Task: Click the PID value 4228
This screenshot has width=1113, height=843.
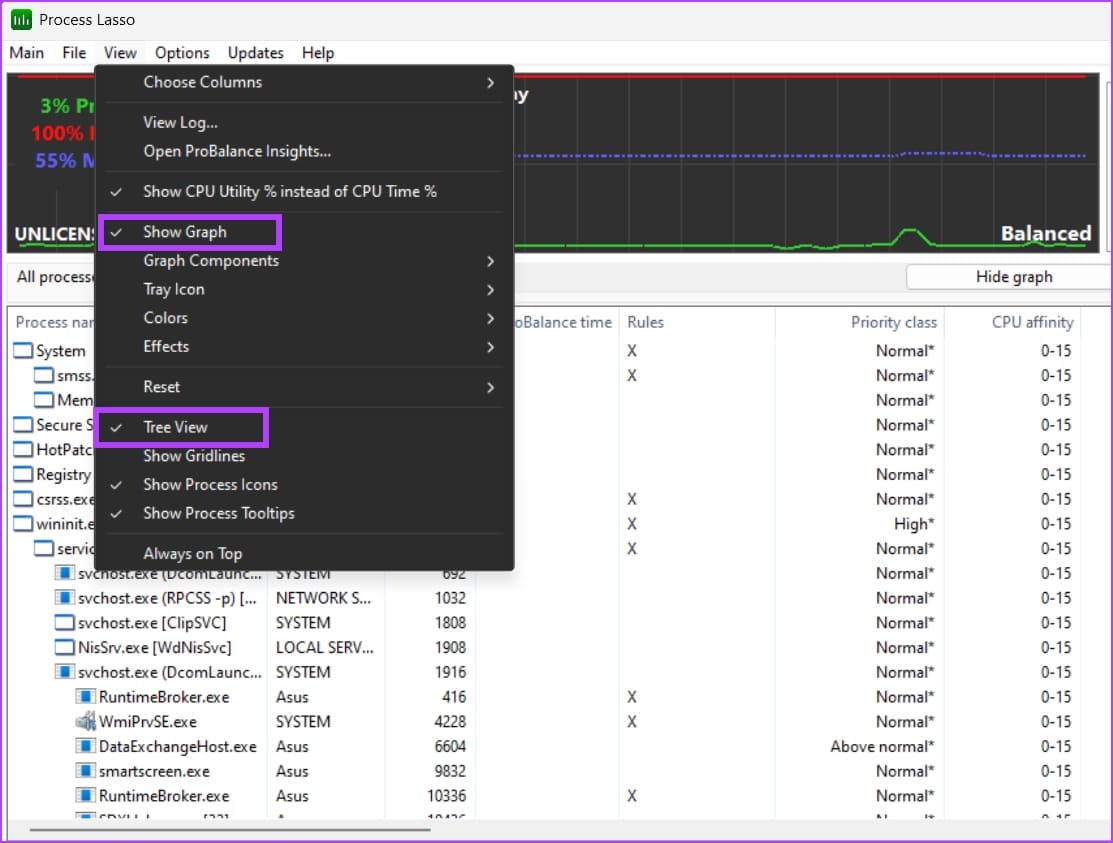Action: click(450, 722)
